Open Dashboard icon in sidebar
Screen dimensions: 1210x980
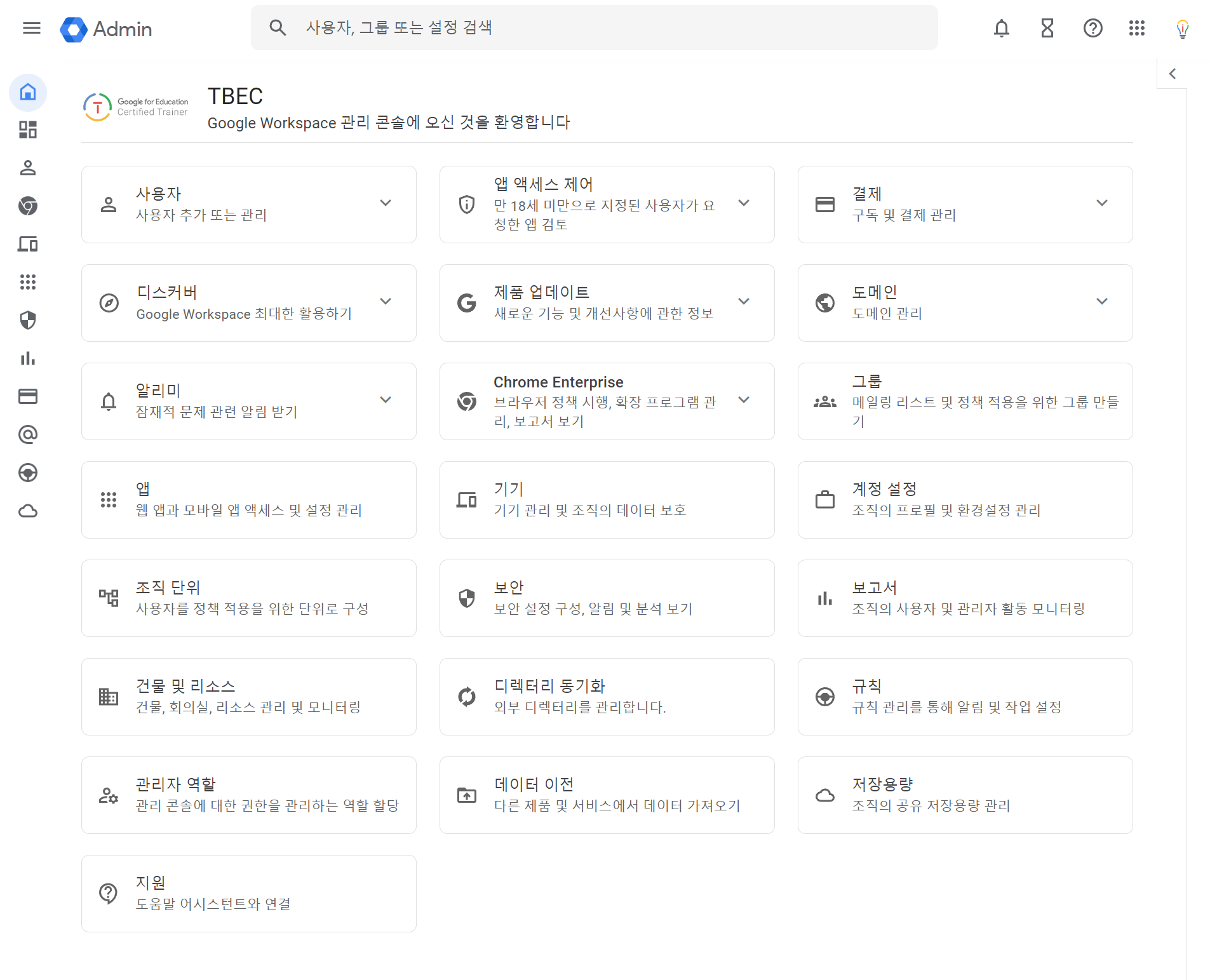click(28, 130)
